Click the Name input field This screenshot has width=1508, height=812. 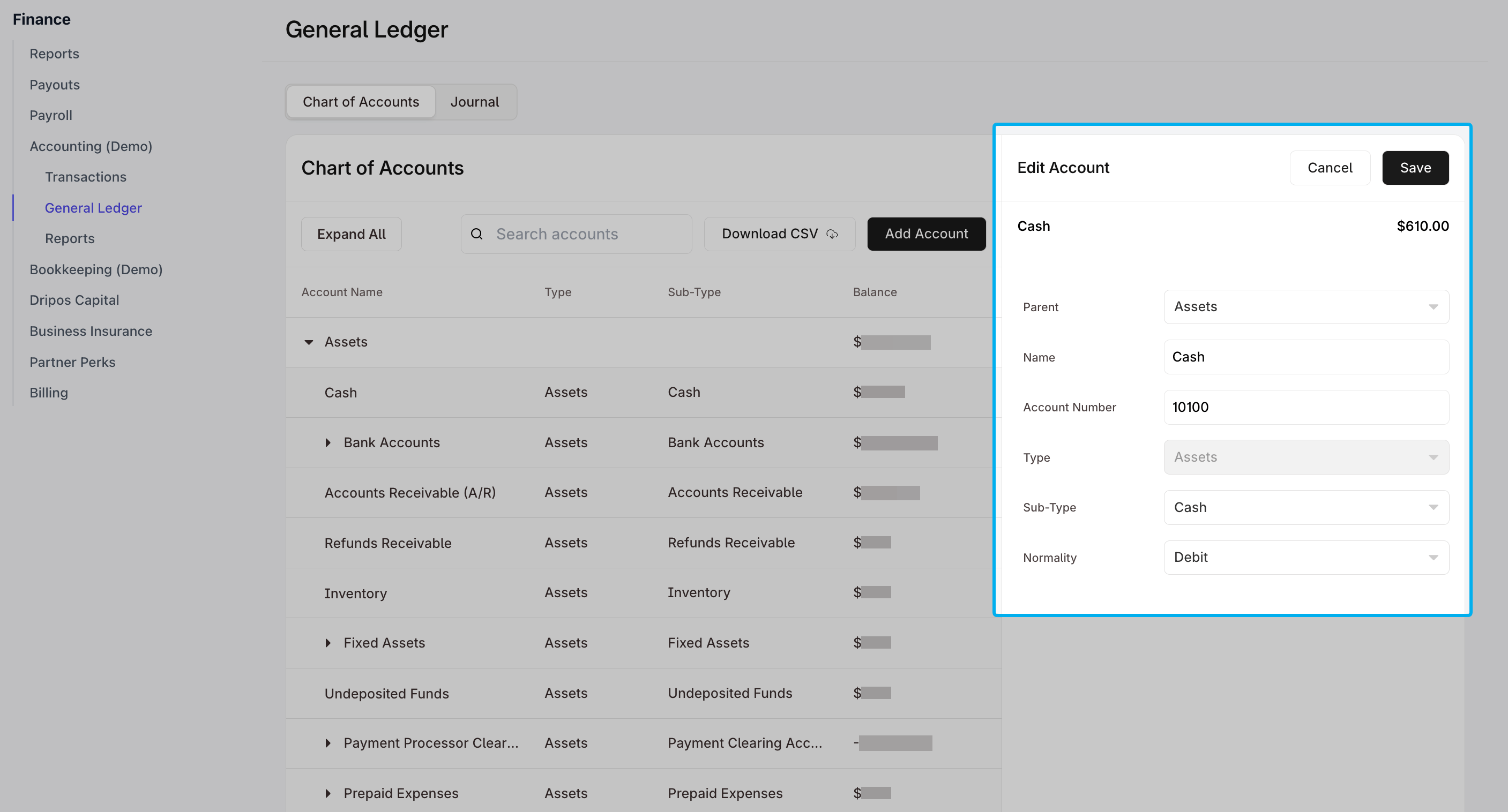tap(1306, 357)
